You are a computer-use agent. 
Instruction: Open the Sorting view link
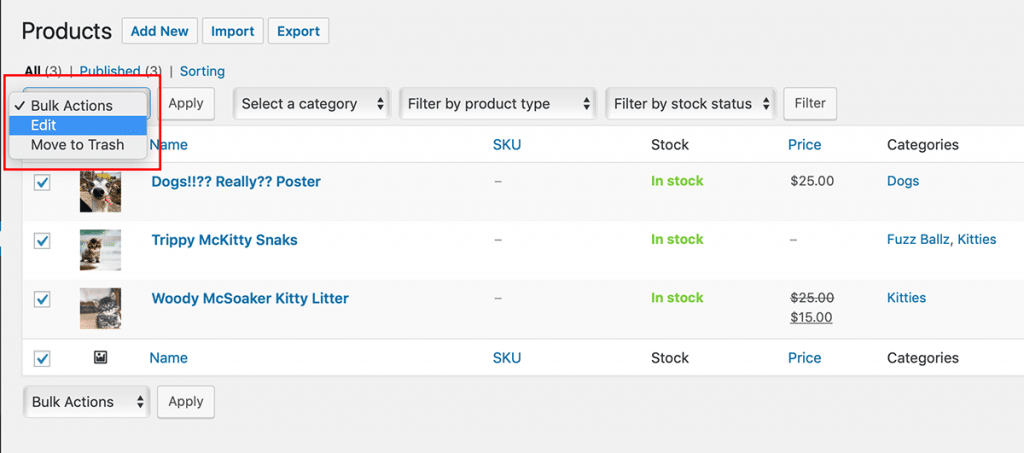coord(202,71)
